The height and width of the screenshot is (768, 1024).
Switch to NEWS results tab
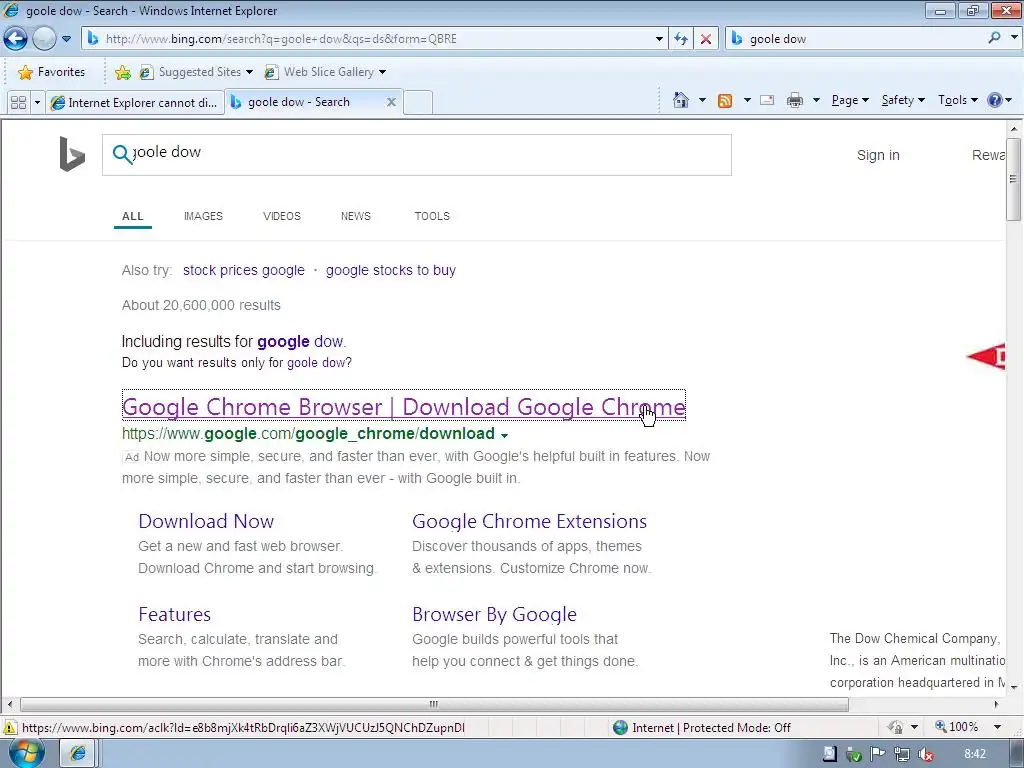point(356,216)
